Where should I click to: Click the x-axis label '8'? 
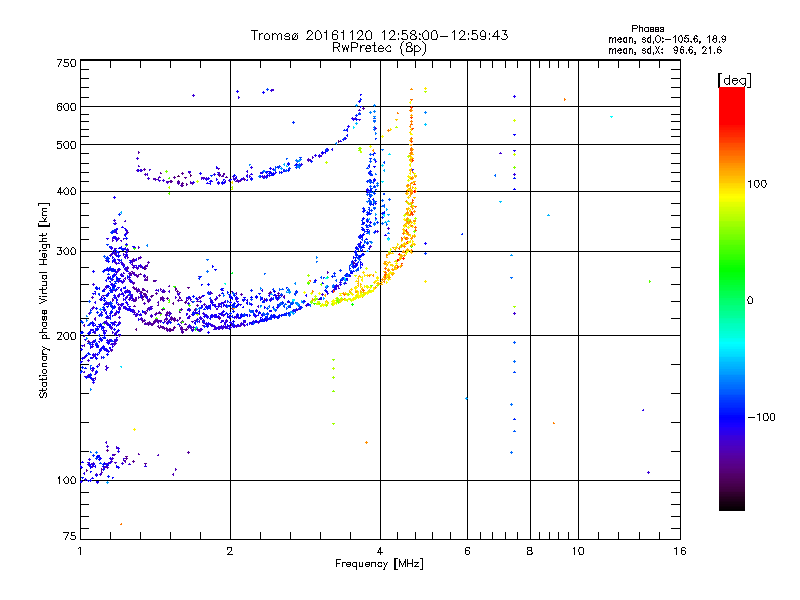(530, 551)
